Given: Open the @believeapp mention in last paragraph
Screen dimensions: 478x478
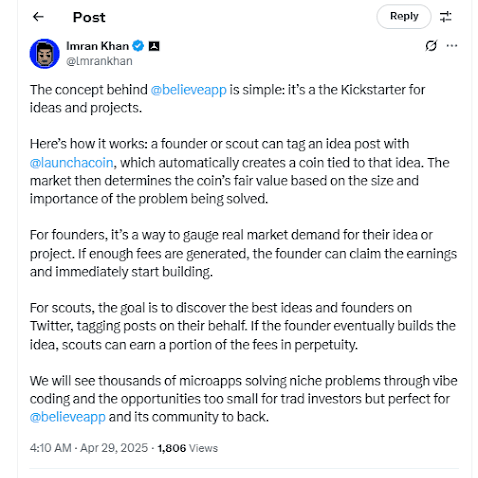Looking at the screenshot, I should coord(68,417).
